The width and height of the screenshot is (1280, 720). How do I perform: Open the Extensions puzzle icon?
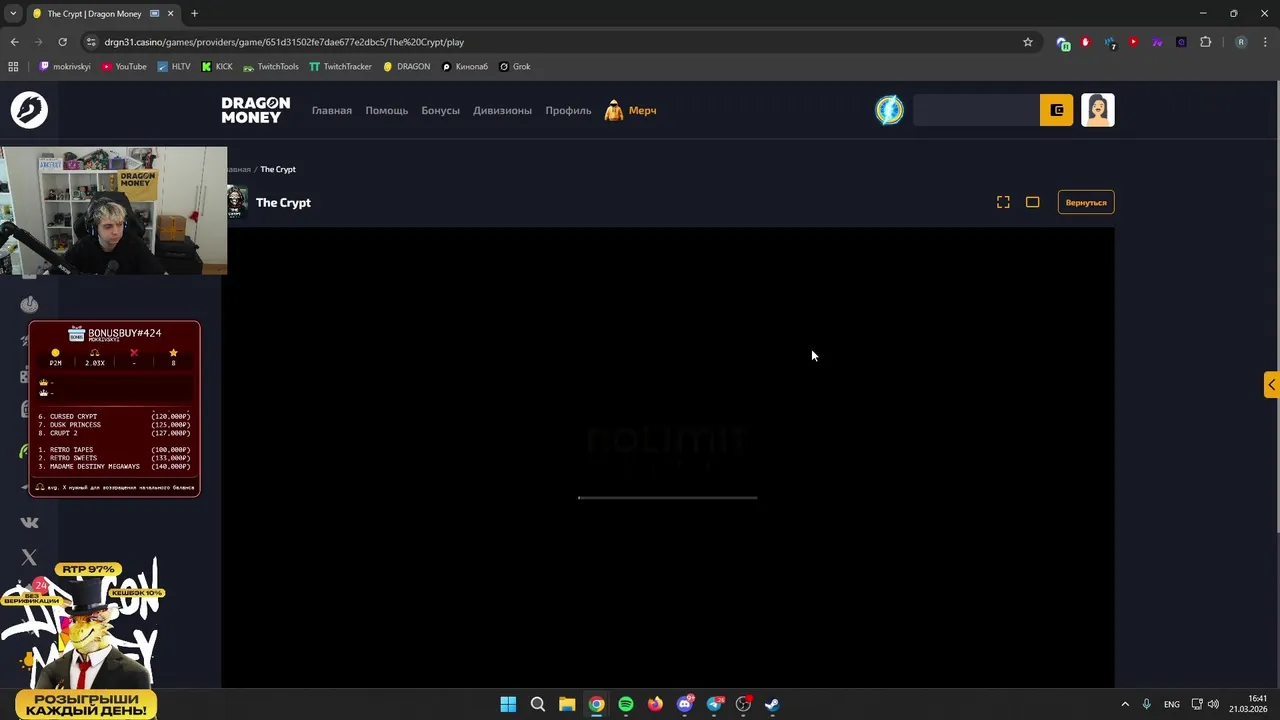click(x=1205, y=42)
